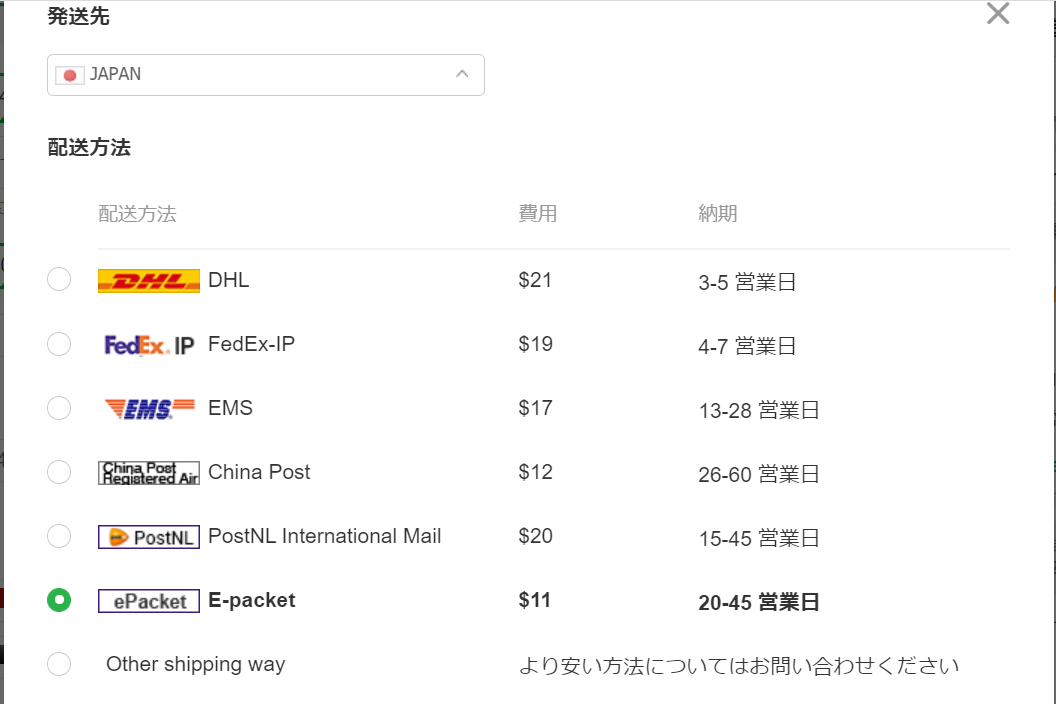Click the China Post Registered Air logo

pos(149,473)
